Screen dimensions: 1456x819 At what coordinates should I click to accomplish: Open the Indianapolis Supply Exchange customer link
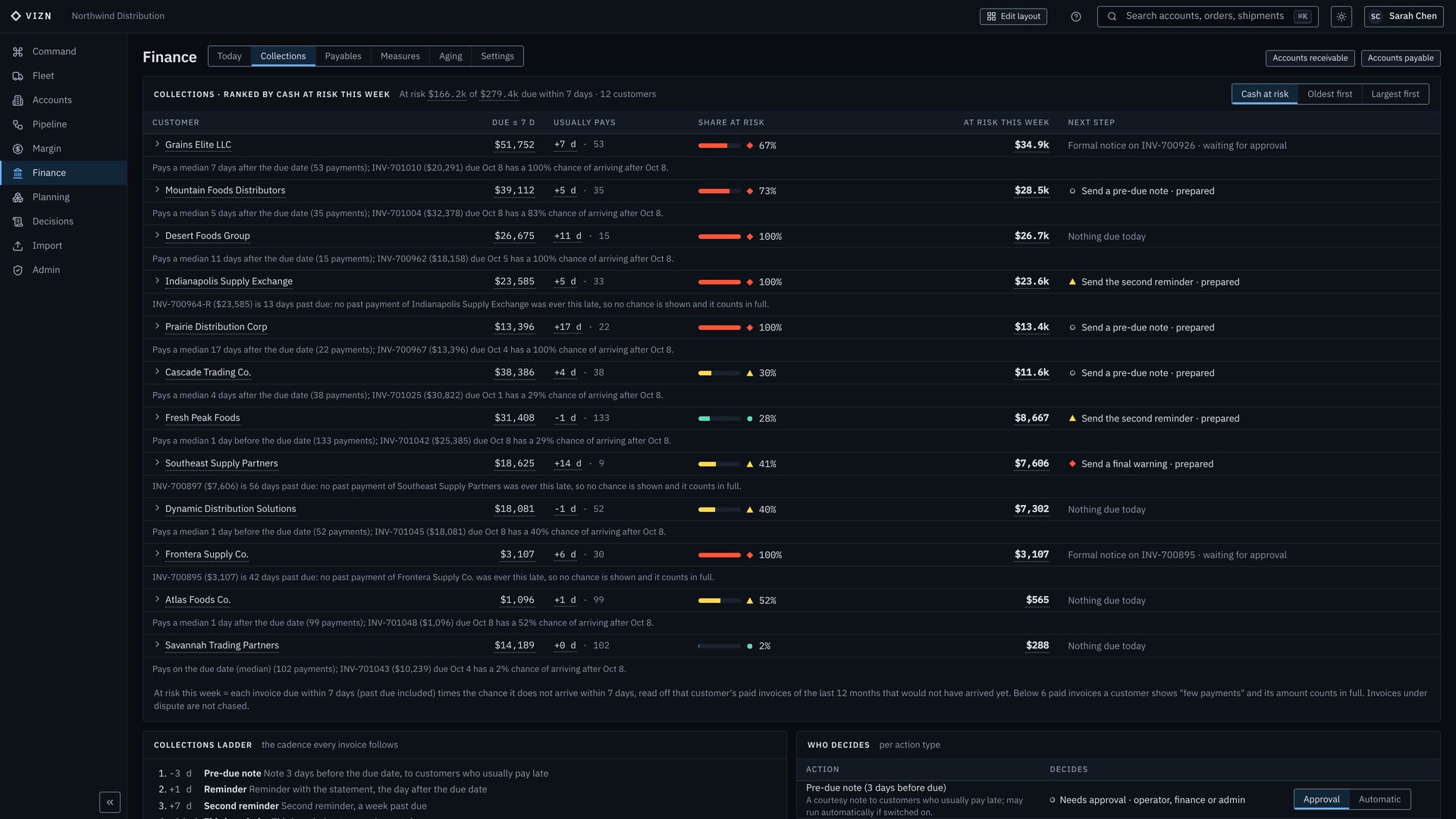click(228, 281)
